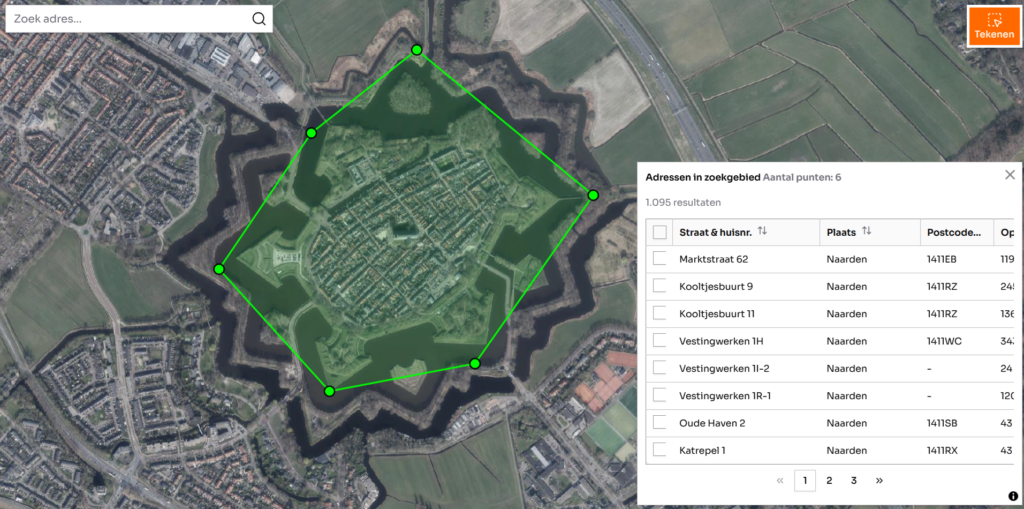This screenshot has height=509, width=1024.
Task: Click the easternmost green polygon vertex
Action: pyautogui.click(x=593, y=195)
